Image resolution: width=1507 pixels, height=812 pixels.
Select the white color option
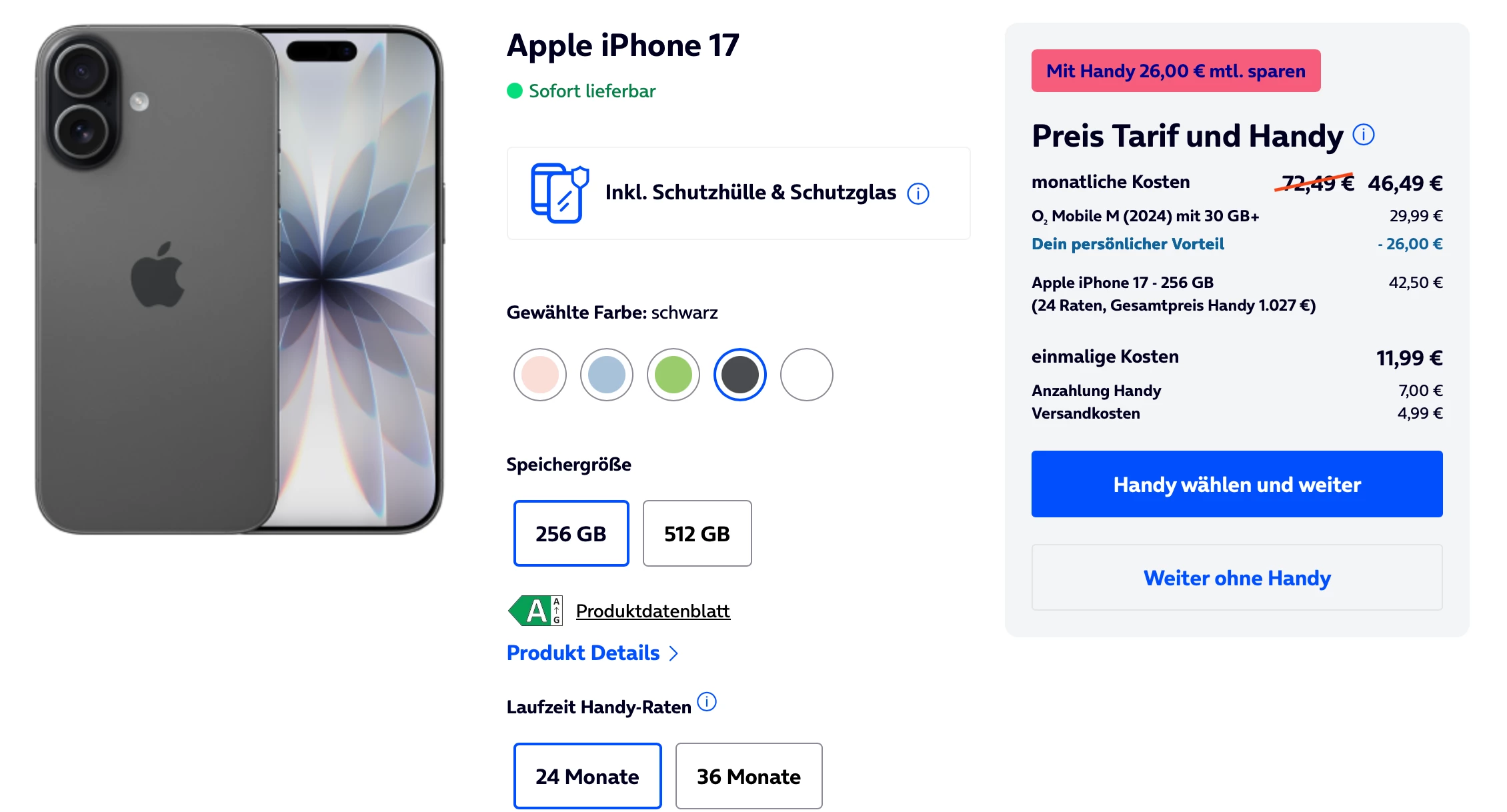click(807, 375)
